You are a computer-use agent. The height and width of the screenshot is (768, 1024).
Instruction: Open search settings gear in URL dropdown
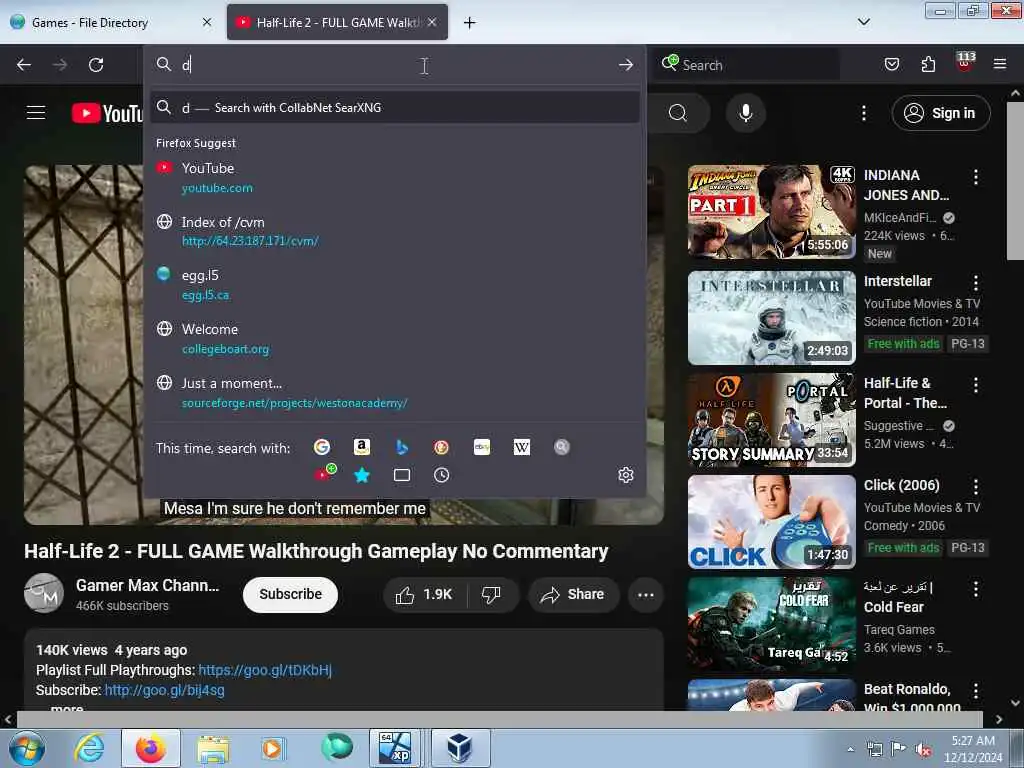pyautogui.click(x=626, y=475)
